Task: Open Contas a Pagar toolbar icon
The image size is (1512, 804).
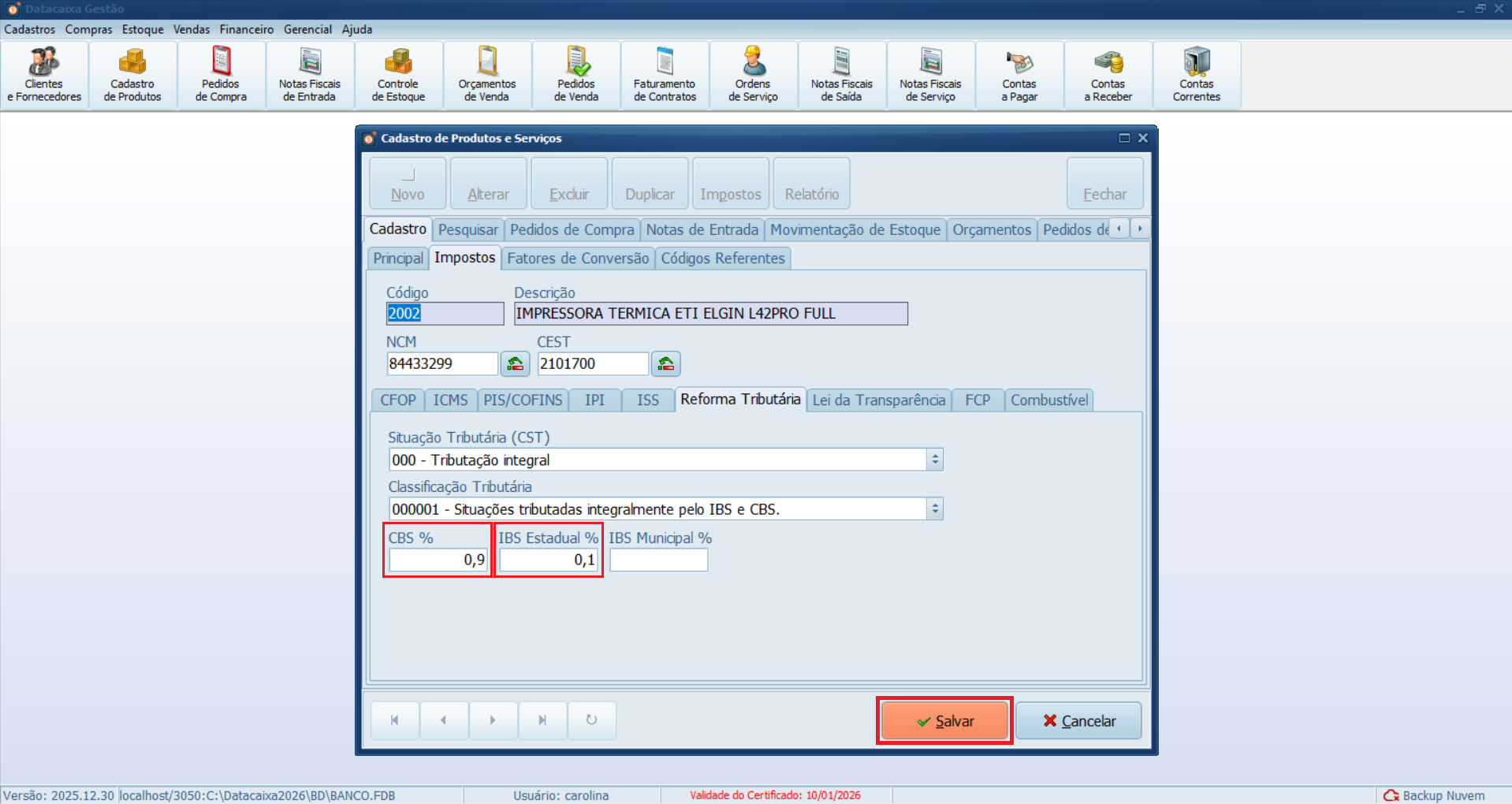Action: pos(1019,75)
